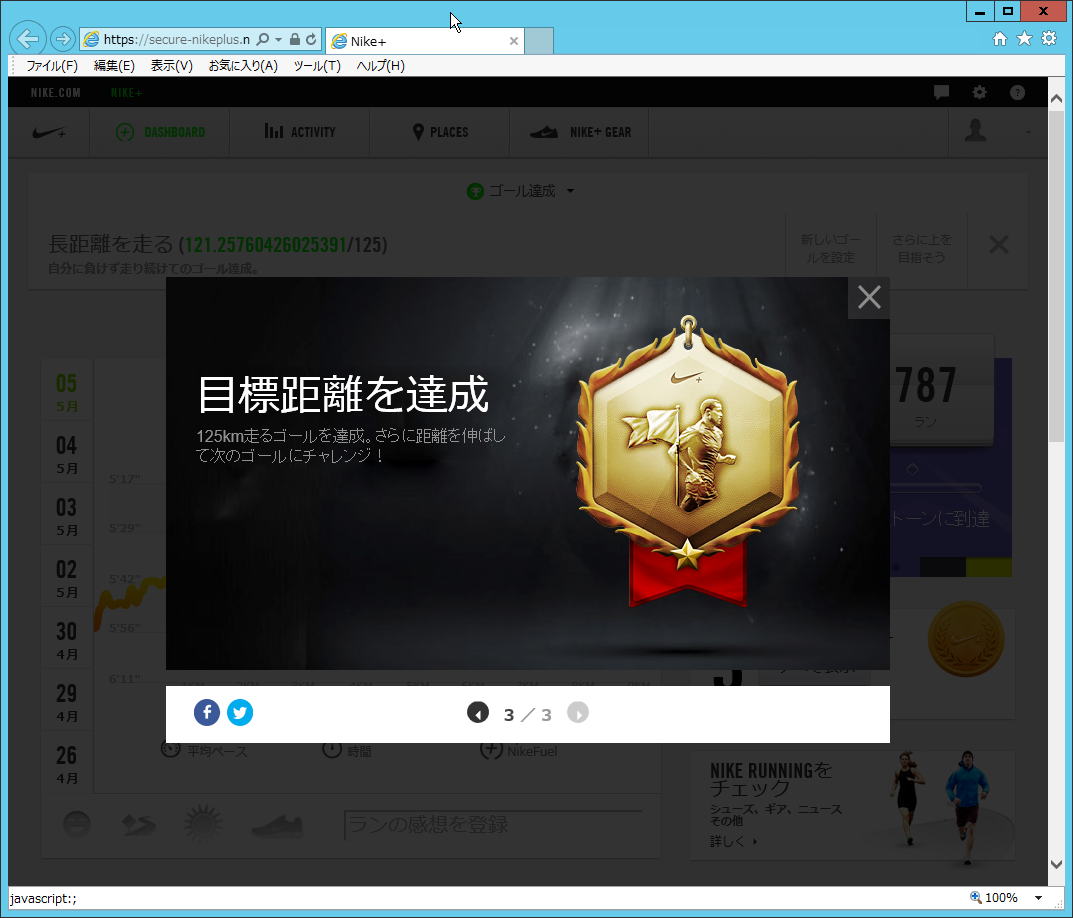Open Favorites star
This screenshot has height=918, width=1073.
click(1024, 39)
